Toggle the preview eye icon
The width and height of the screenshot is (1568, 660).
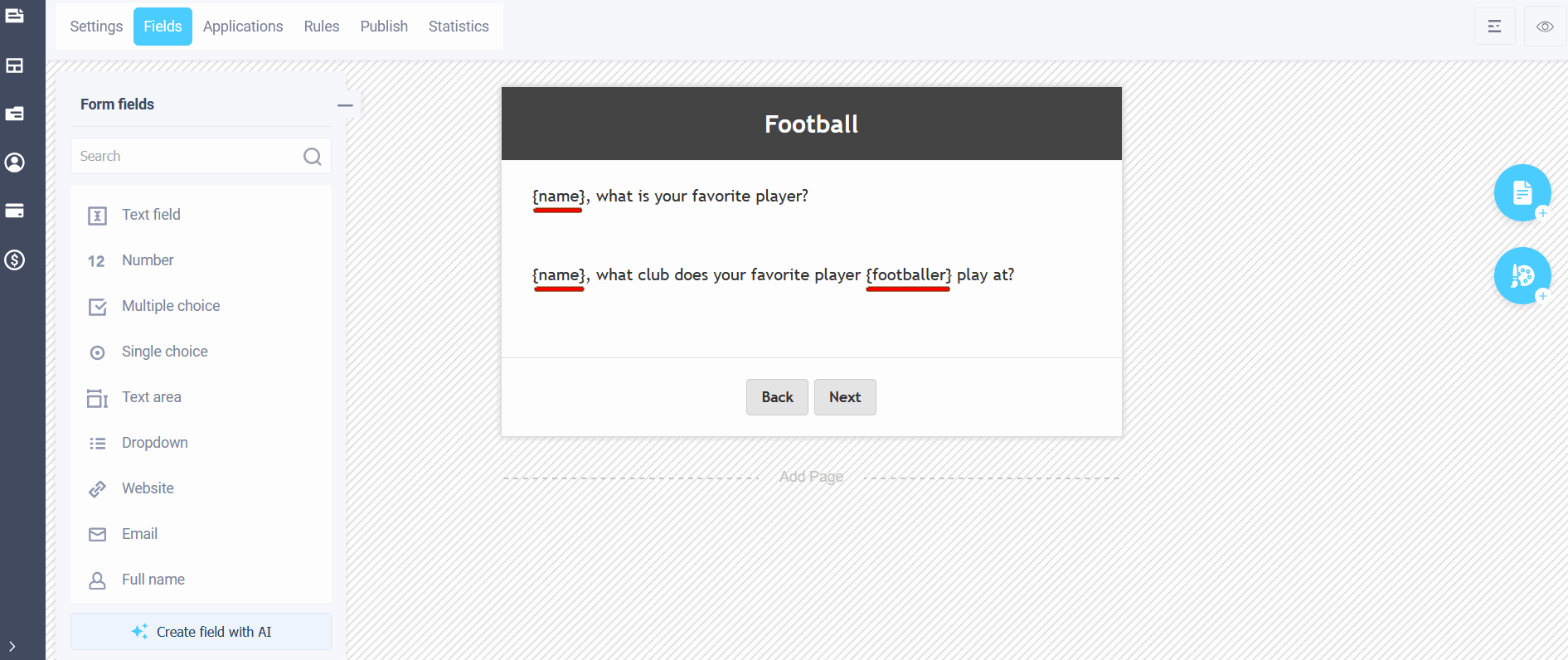coord(1545,27)
